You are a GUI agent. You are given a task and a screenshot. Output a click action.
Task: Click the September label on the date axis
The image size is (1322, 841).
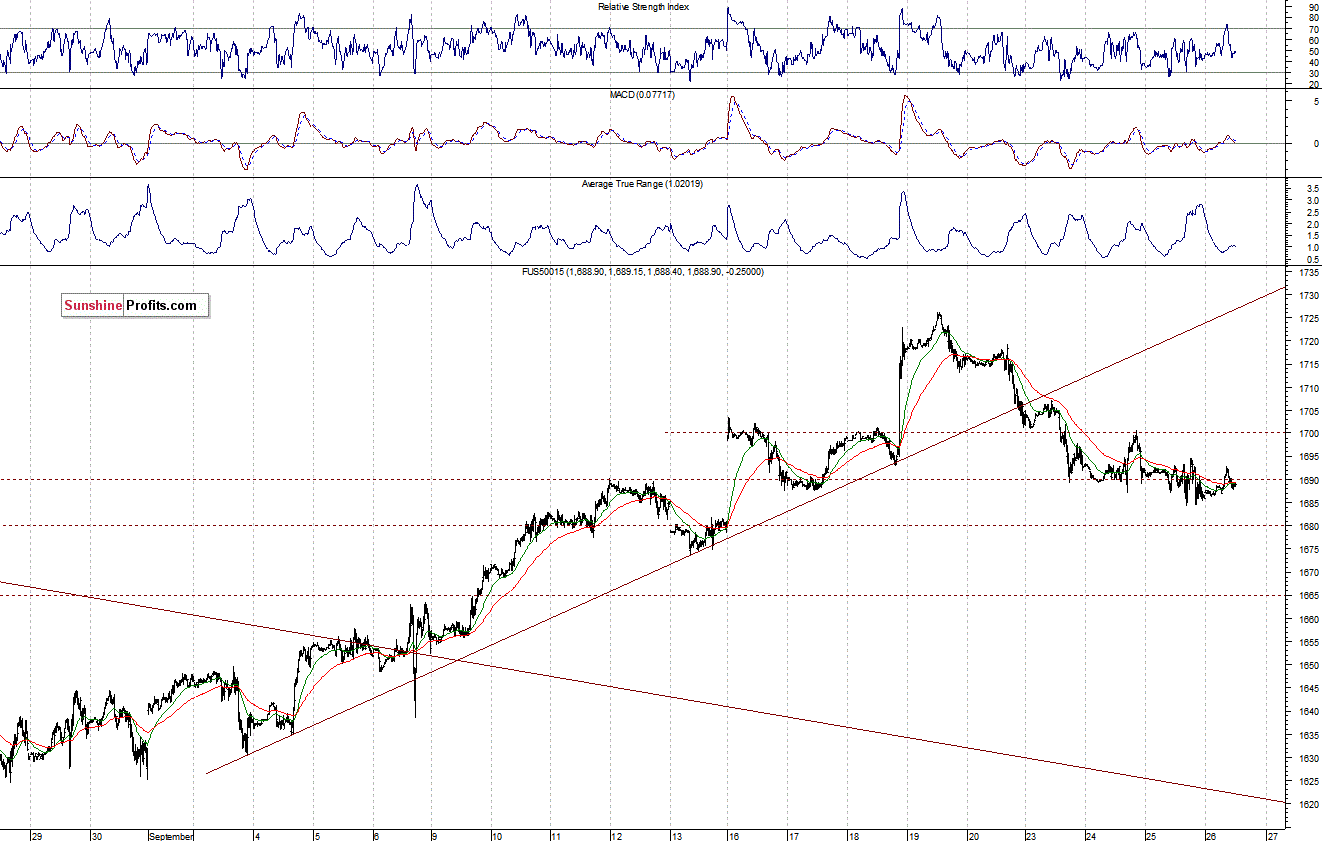172,836
